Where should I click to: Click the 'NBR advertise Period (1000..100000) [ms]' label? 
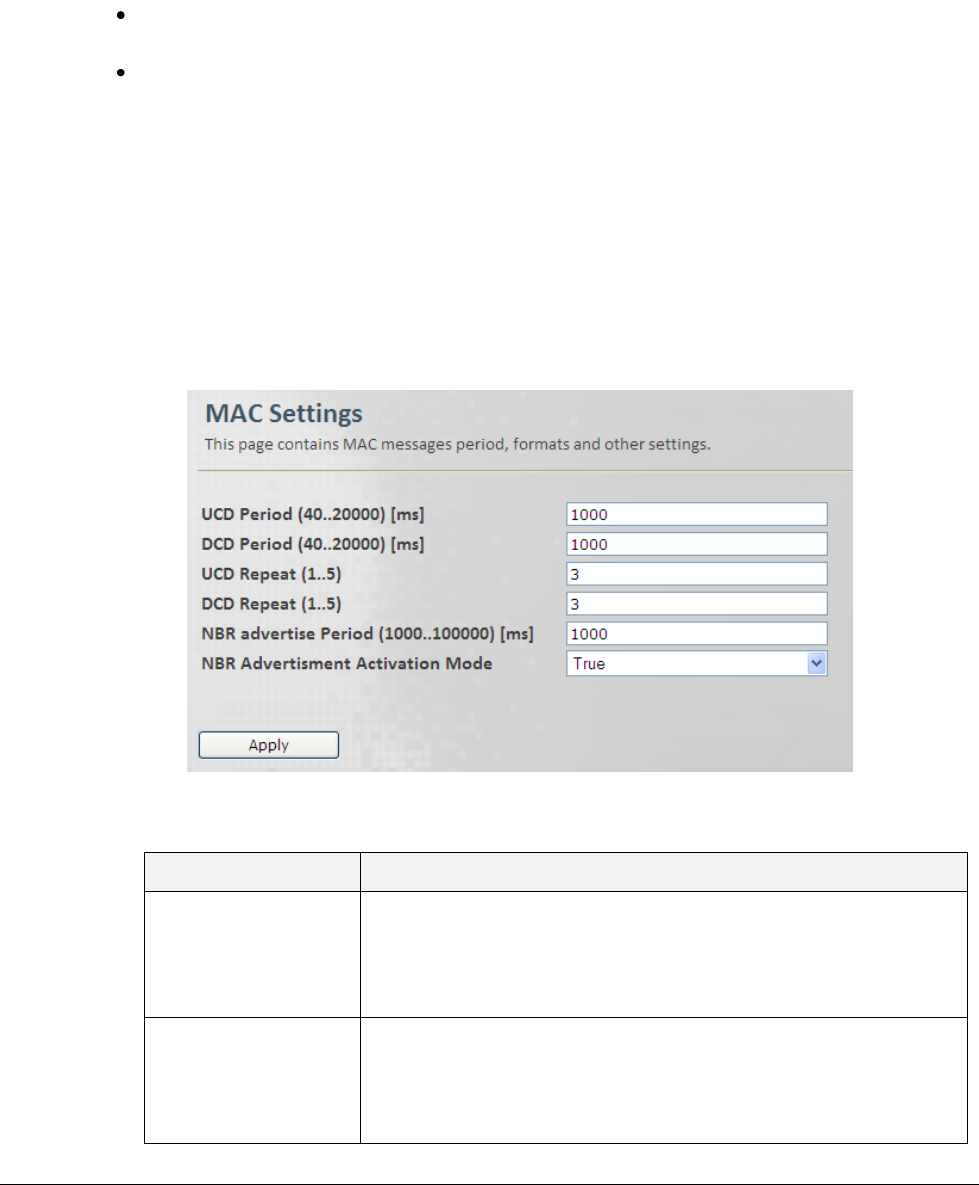point(367,634)
